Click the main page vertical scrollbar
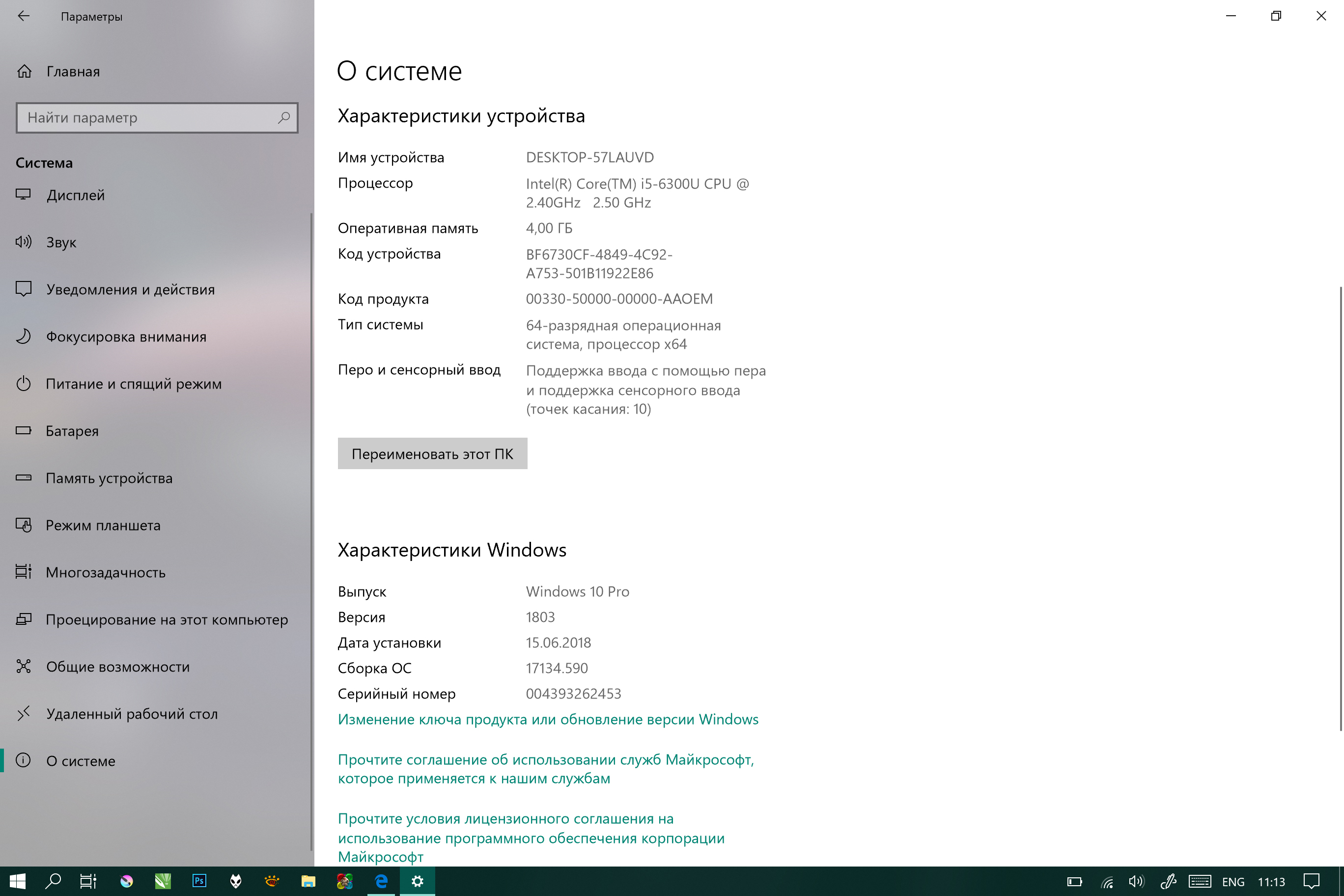This screenshot has width=1344, height=896. (1340, 508)
